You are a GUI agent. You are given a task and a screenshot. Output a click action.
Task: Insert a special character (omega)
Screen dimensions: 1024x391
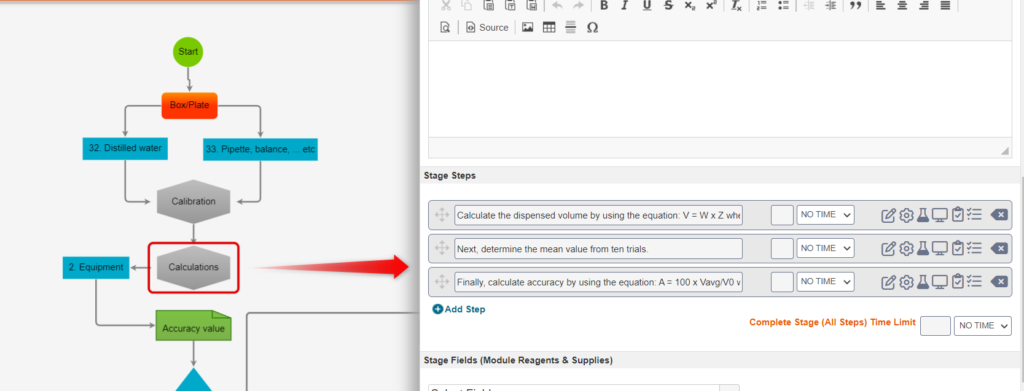[x=592, y=27]
